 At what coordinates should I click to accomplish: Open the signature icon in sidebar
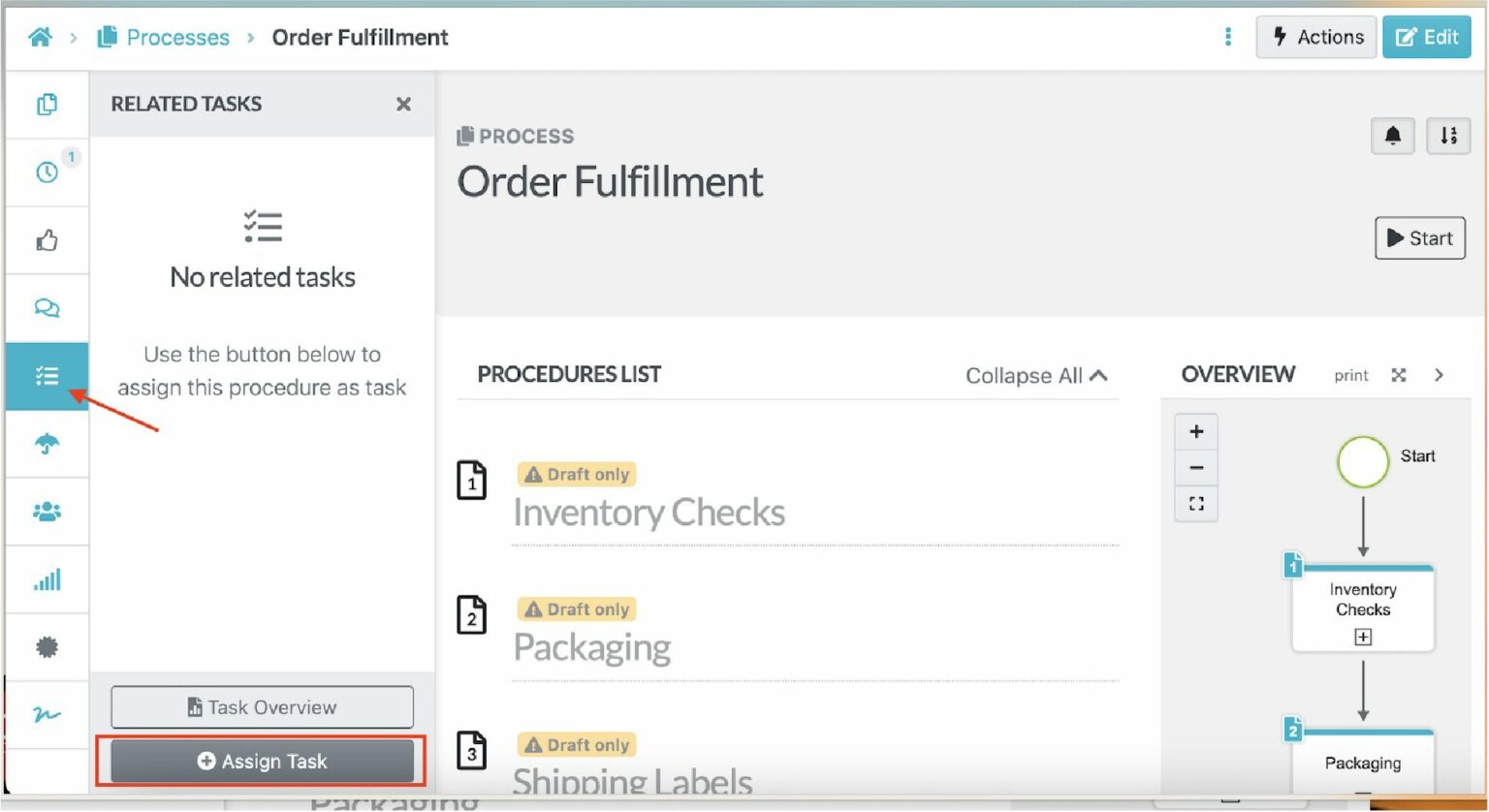pyautogui.click(x=47, y=715)
